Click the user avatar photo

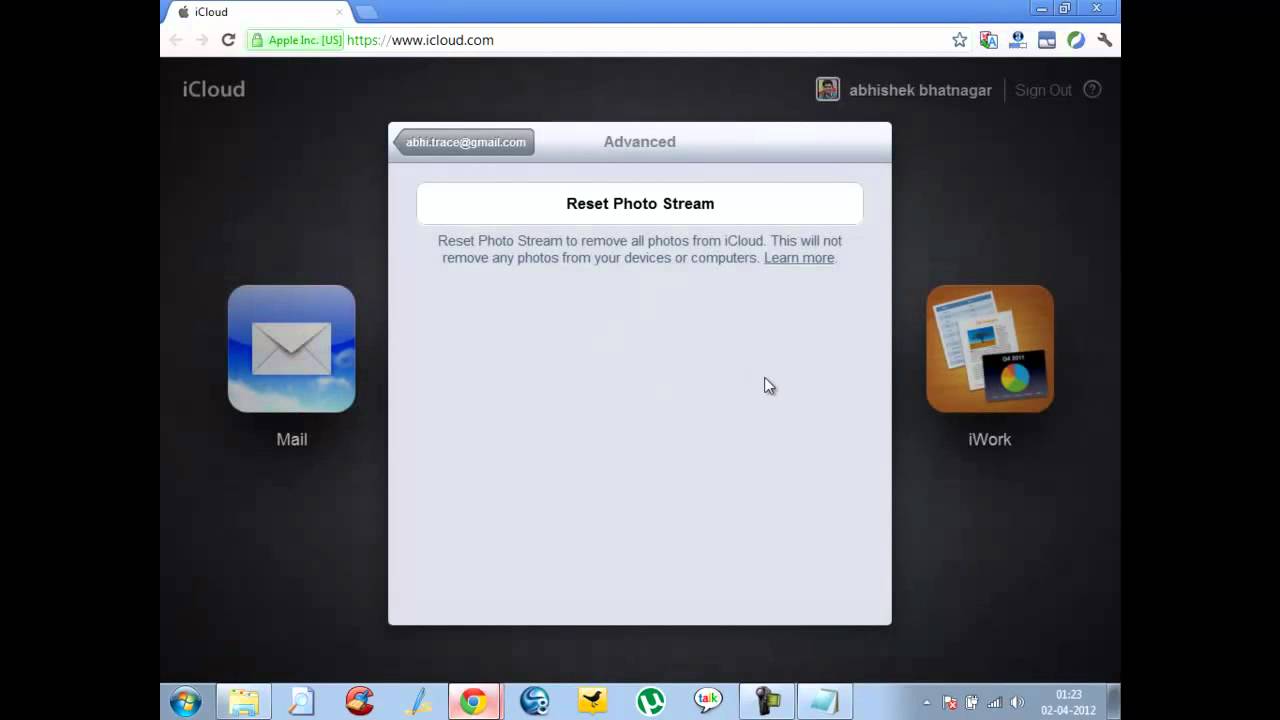click(x=828, y=89)
